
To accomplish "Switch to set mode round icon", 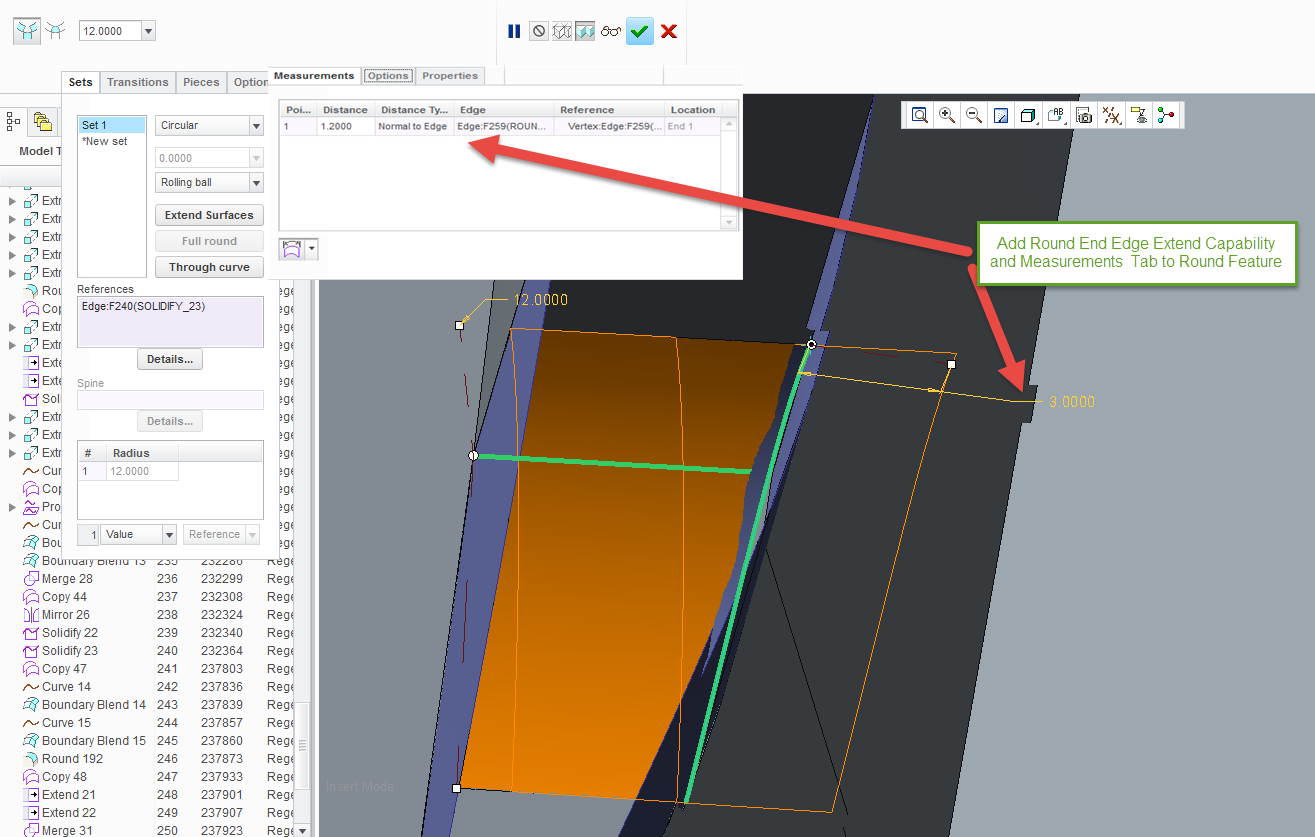I will [x=27, y=31].
